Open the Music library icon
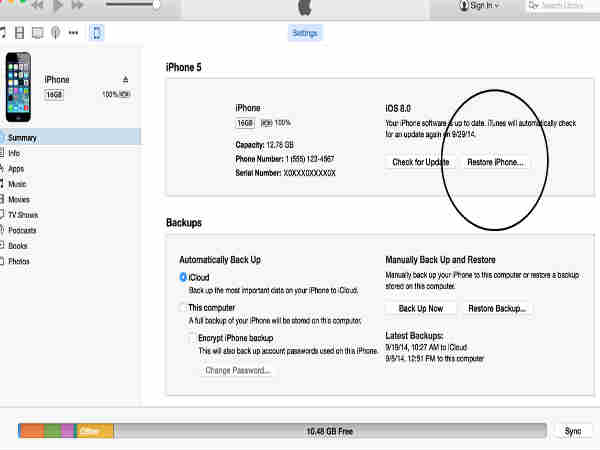This screenshot has height=450, width=600. 3,33
